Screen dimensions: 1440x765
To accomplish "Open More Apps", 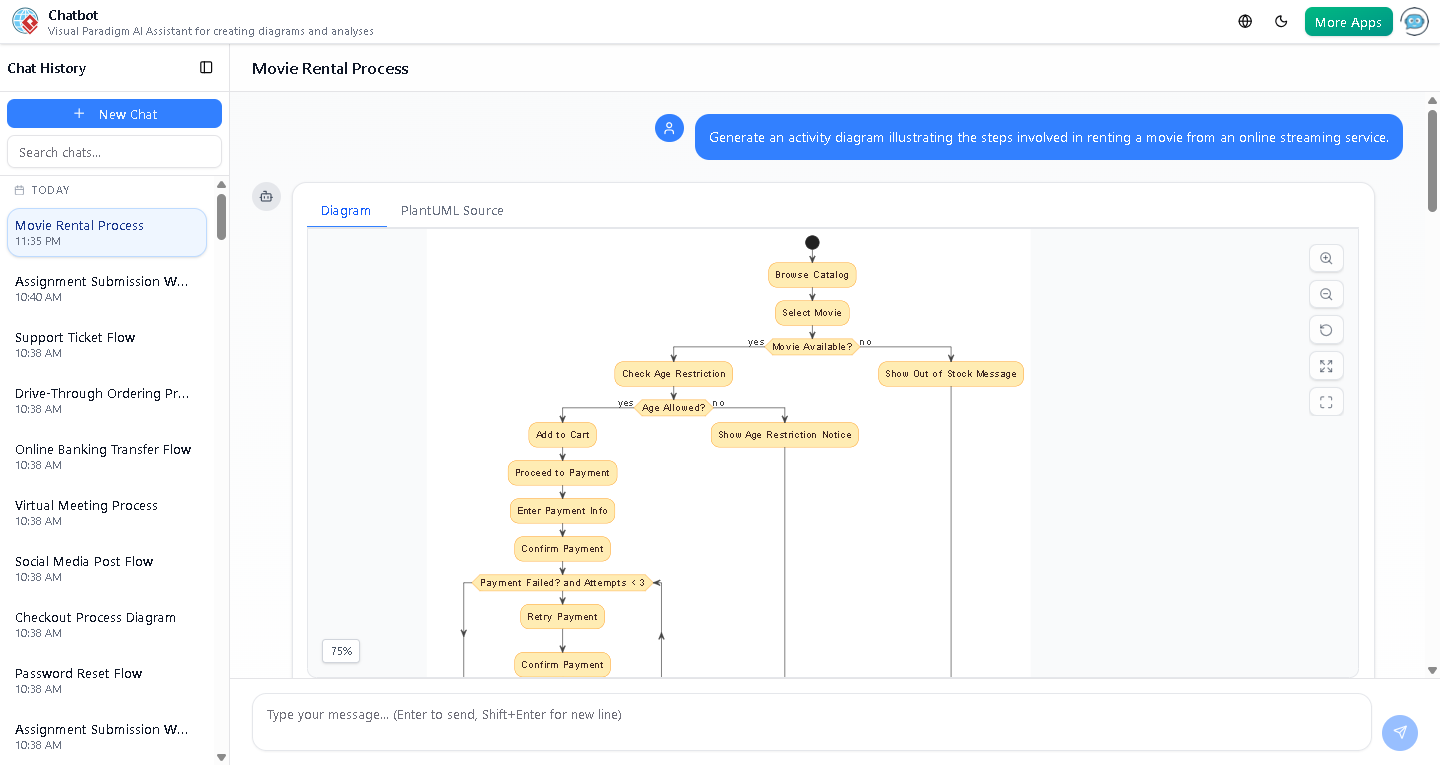I will pyautogui.click(x=1348, y=20).
